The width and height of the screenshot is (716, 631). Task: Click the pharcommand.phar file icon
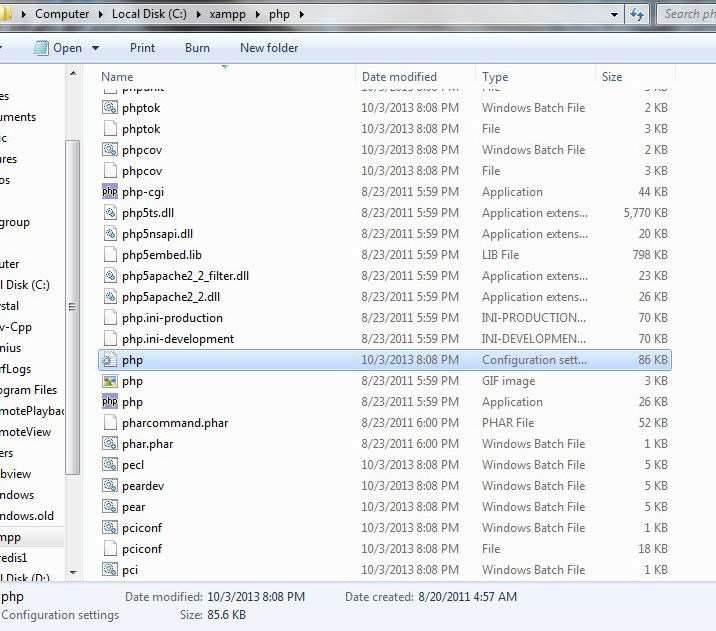pyautogui.click(x=110, y=423)
